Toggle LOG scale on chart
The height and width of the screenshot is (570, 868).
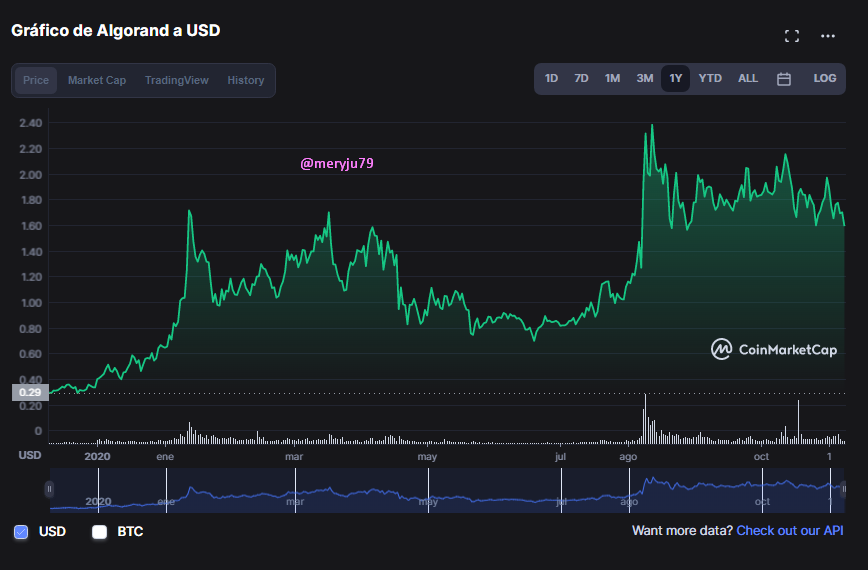[824, 79]
